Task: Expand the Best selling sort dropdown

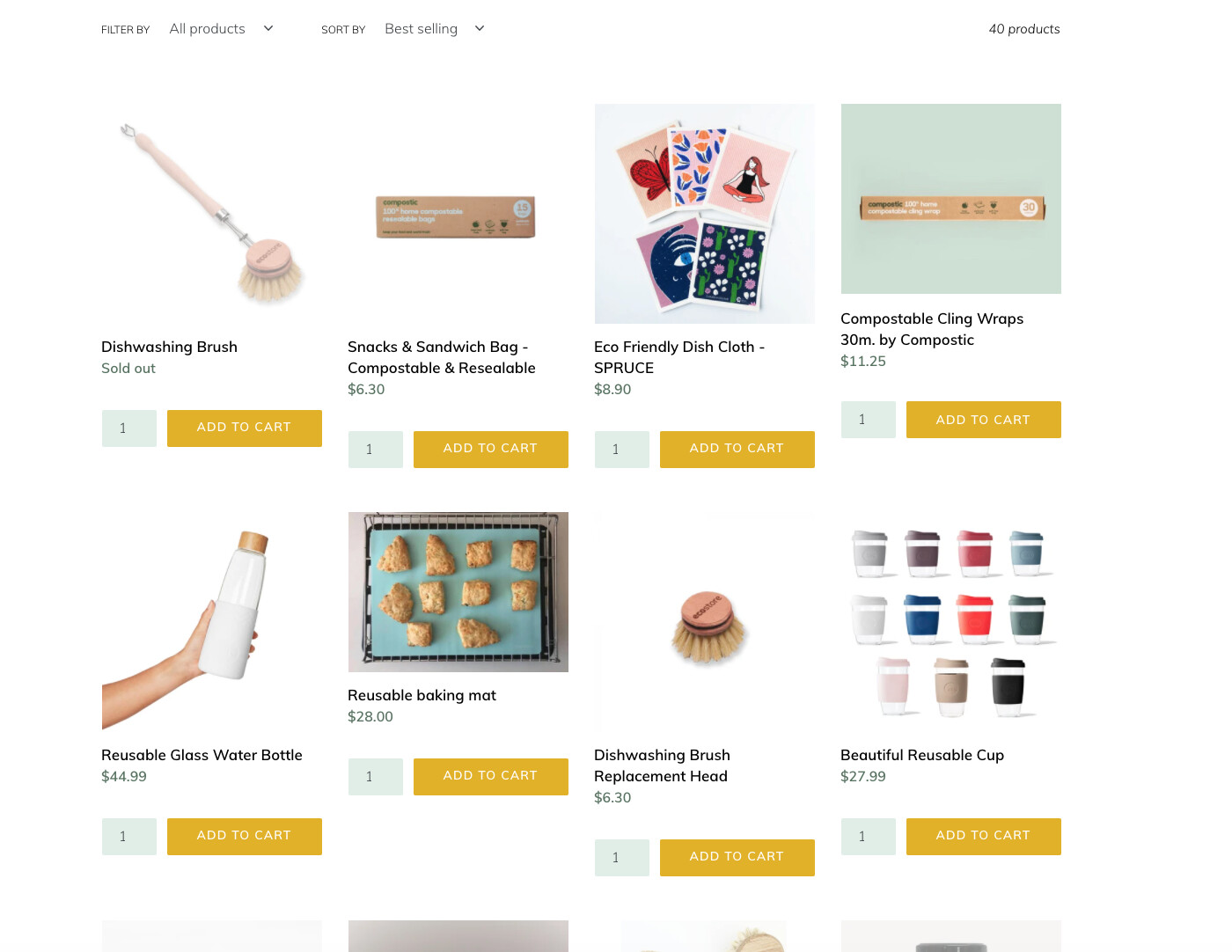Action: (x=435, y=29)
